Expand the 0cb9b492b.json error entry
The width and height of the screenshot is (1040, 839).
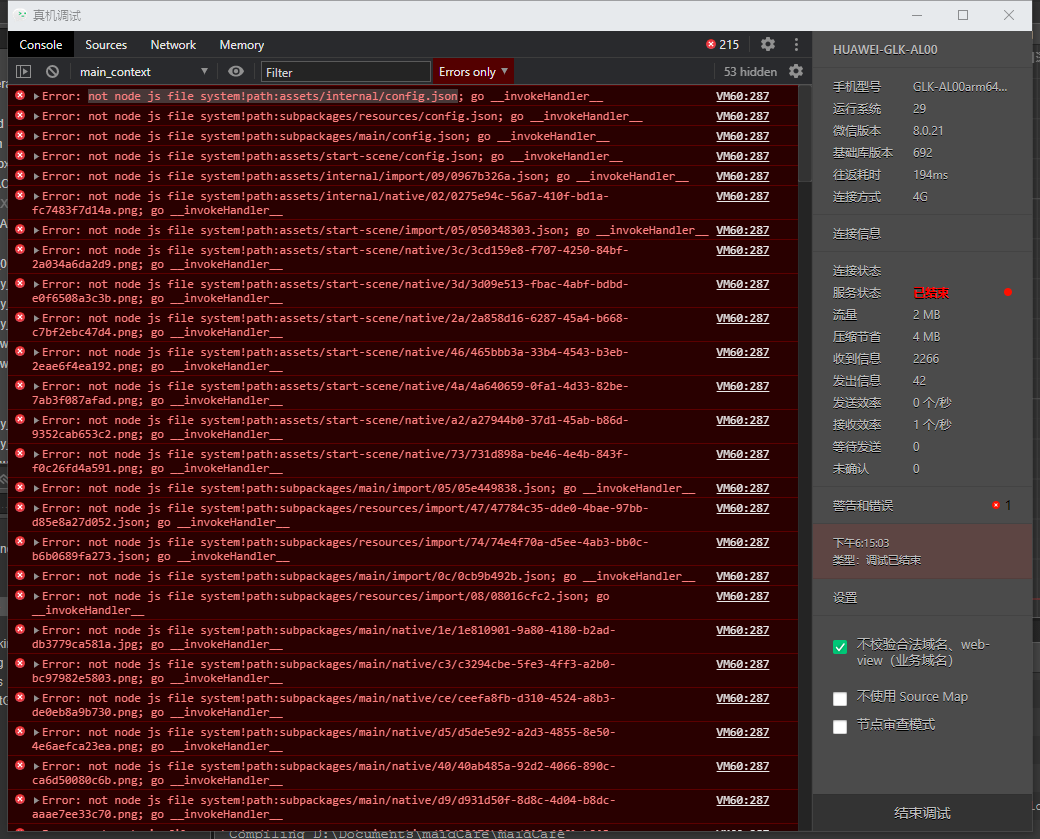36,577
